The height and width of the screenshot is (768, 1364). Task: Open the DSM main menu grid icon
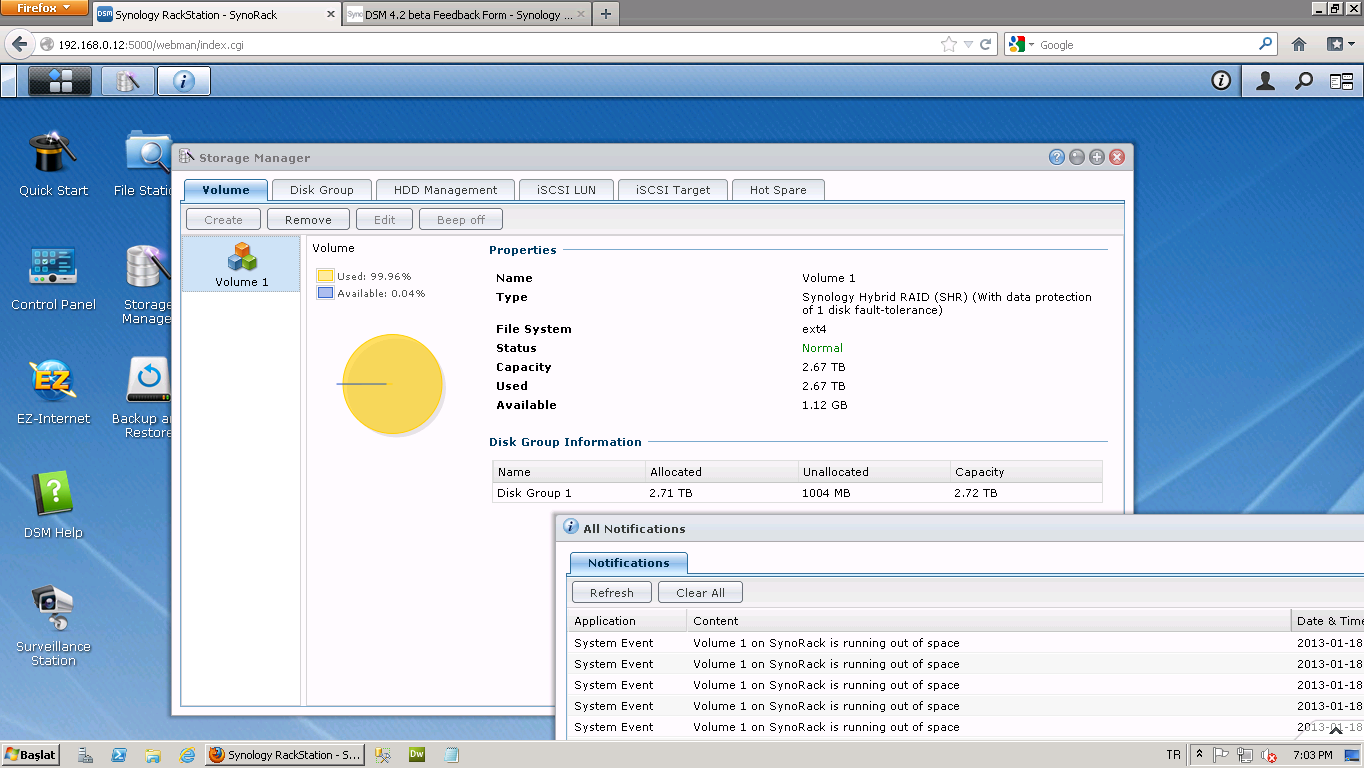[60, 81]
